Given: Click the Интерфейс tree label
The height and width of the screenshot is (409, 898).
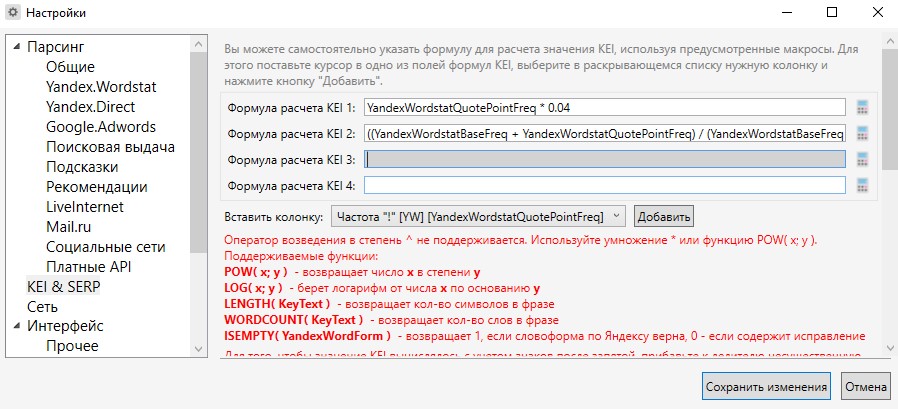Looking at the screenshot, I should (x=65, y=327).
